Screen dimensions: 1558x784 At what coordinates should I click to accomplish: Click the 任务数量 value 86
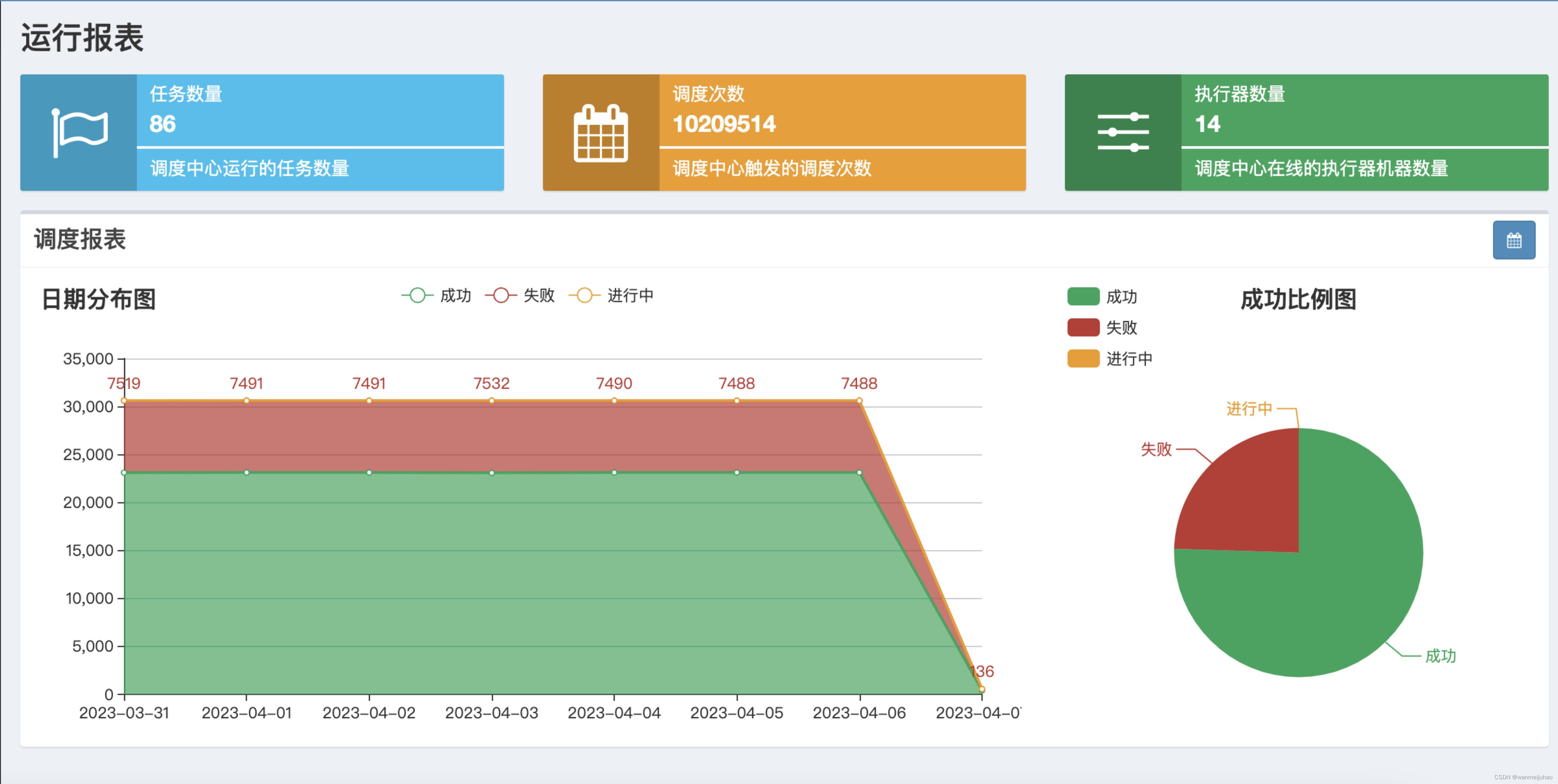162,124
